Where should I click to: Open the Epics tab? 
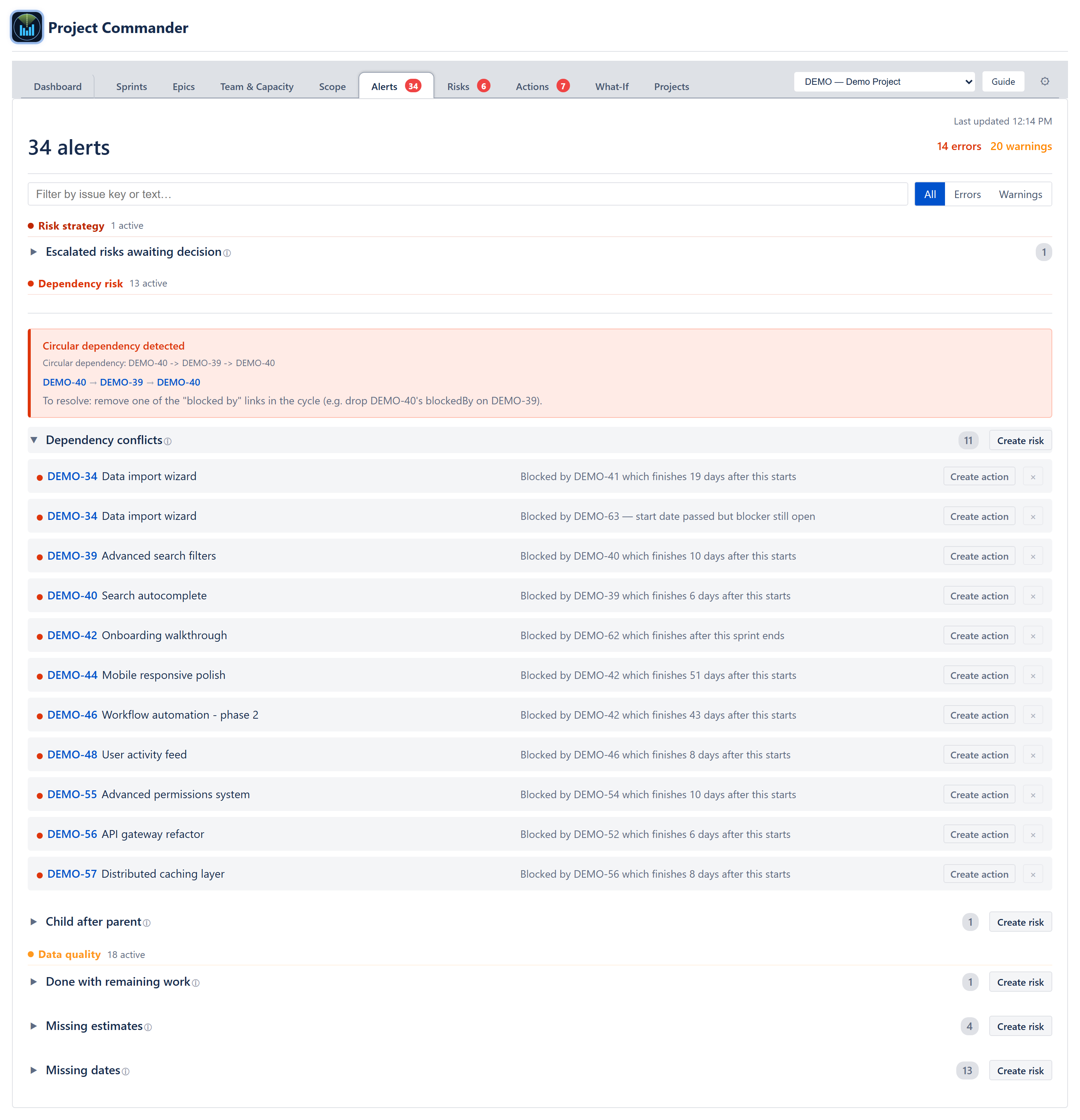(183, 86)
